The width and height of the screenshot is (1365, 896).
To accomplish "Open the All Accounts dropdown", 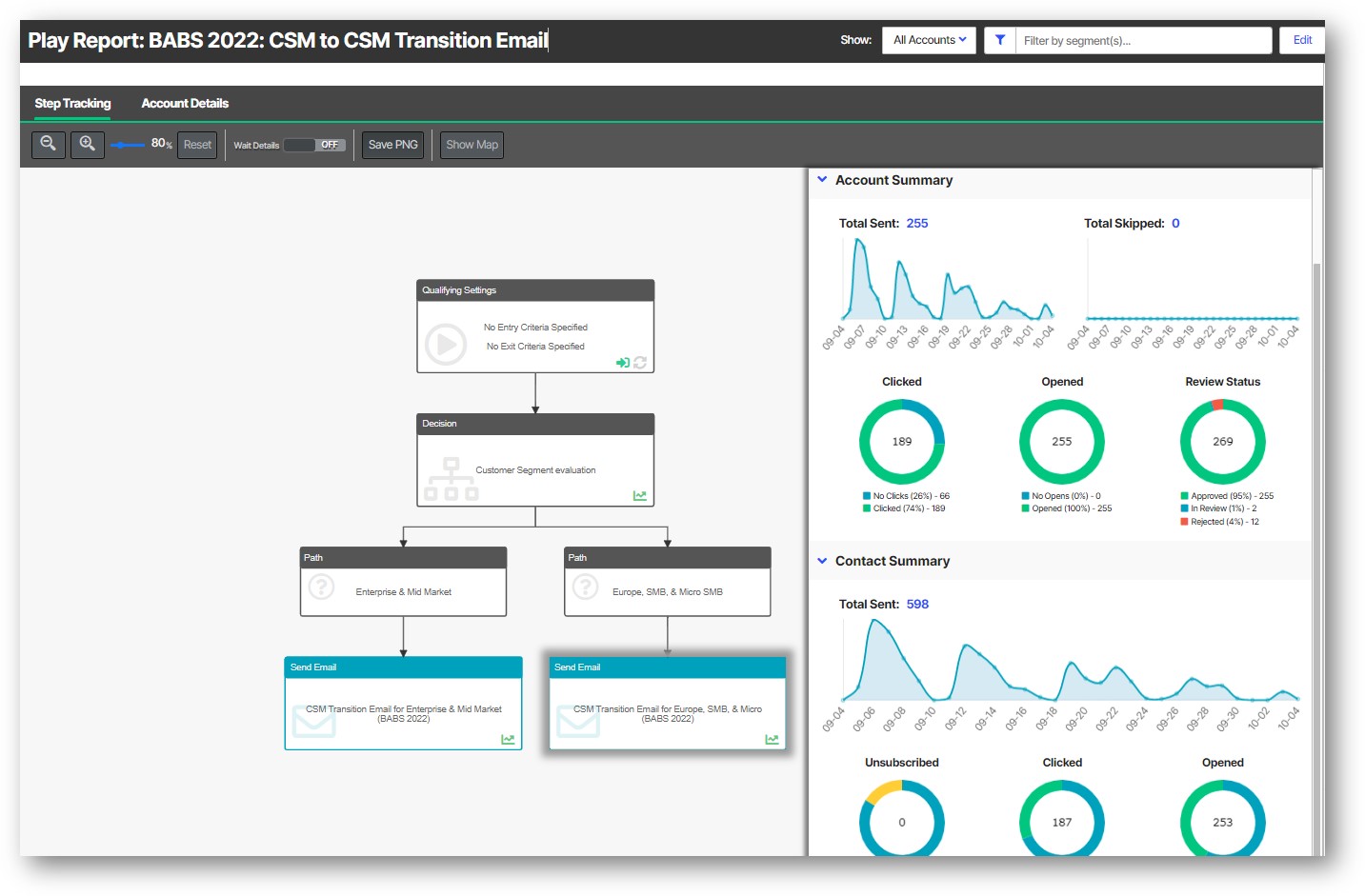I will click(928, 40).
